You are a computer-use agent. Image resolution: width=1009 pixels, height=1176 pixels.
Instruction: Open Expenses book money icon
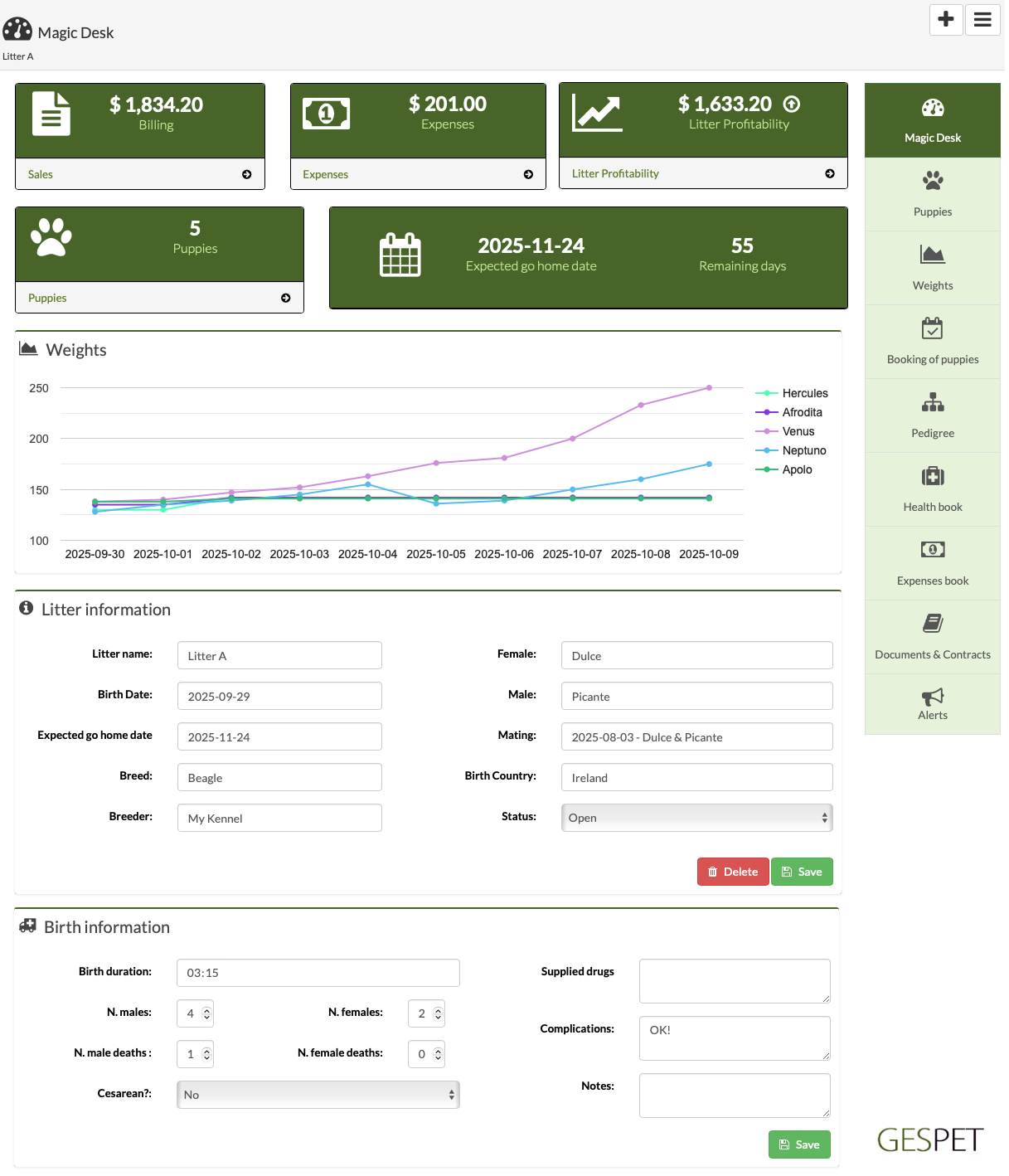(932, 550)
